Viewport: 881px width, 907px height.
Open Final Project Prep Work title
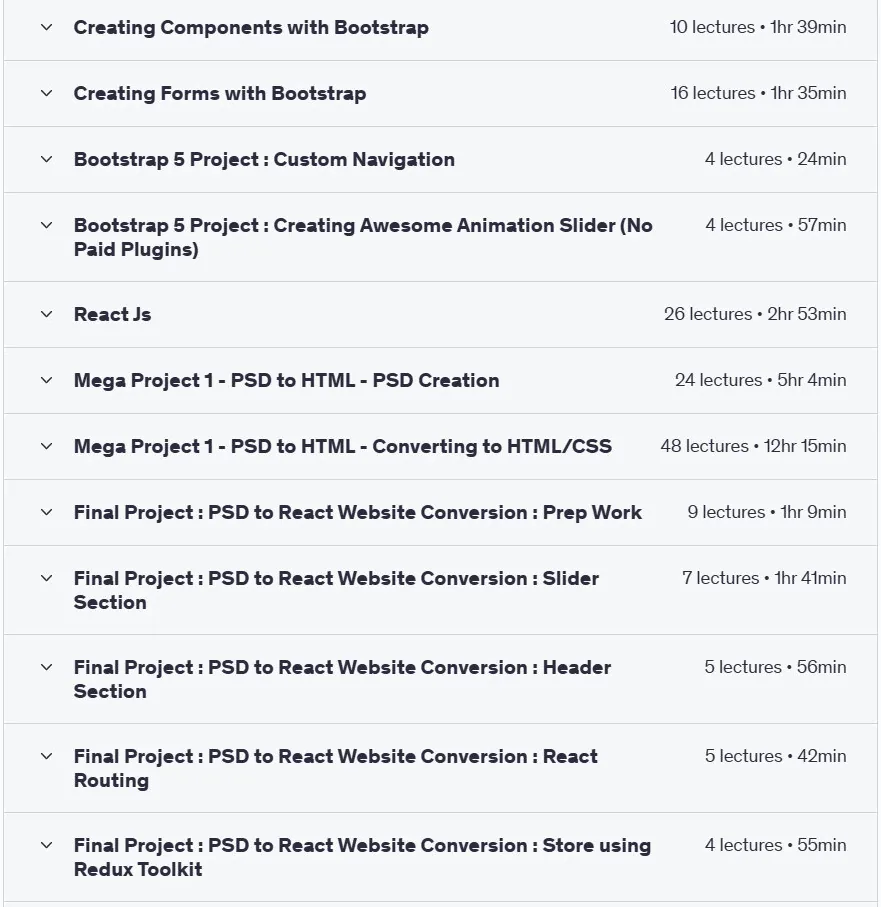357,513
